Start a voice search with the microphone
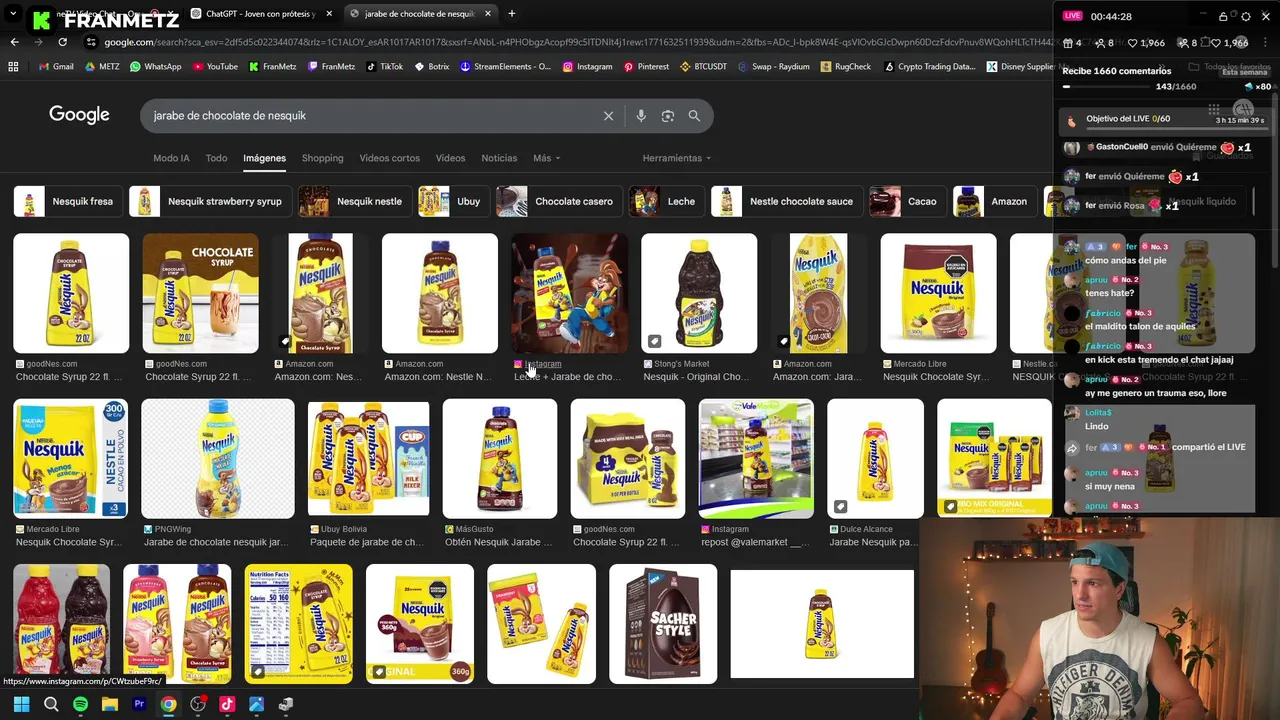The width and height of the screenshot is (1280, 720). 641,116
